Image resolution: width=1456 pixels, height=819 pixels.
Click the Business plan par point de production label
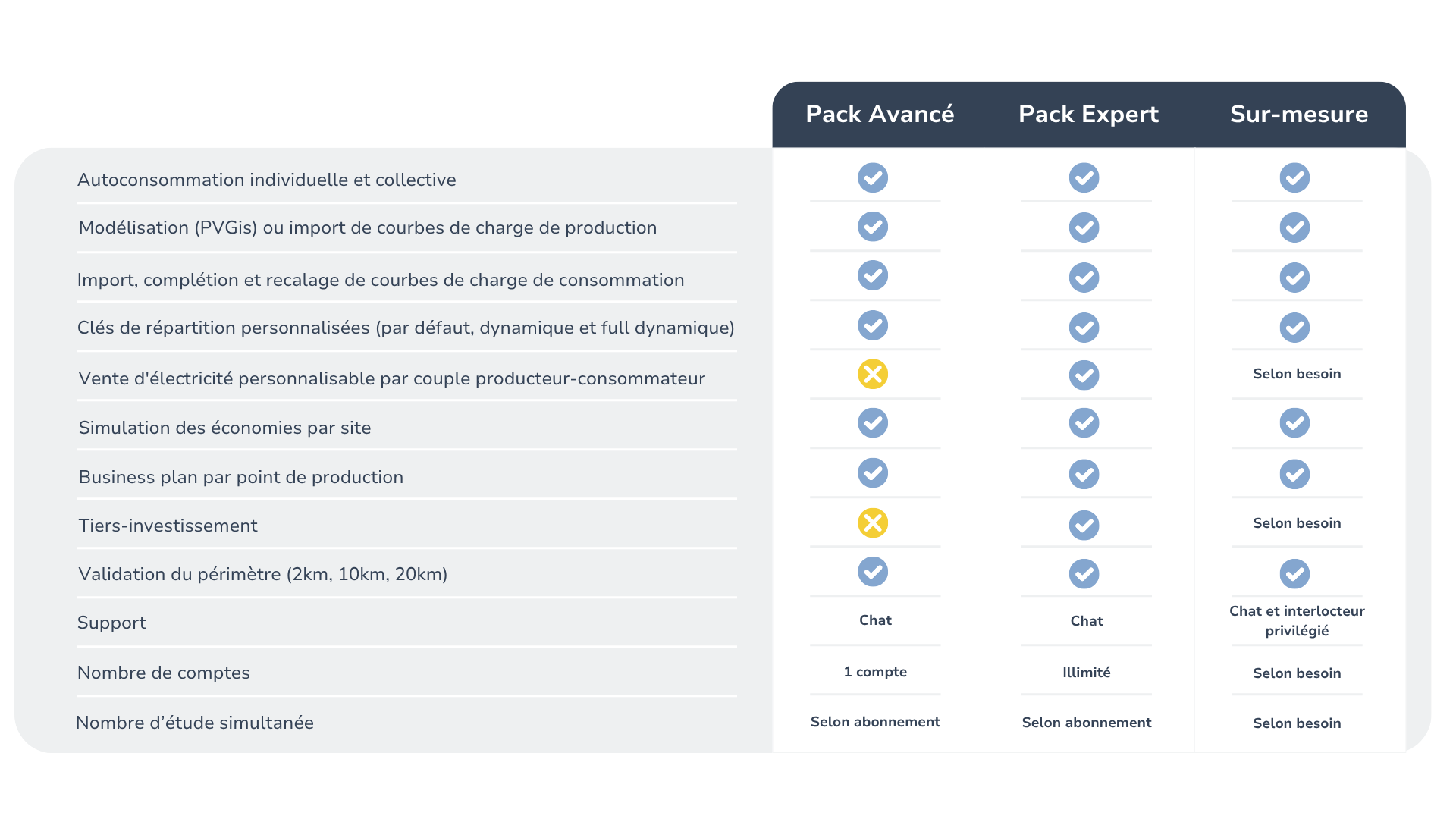pos(241,477)
